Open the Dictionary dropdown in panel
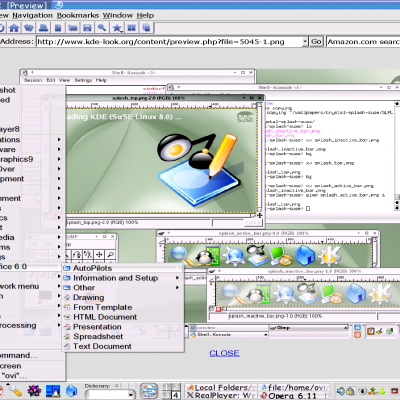The image size is (400, 400). [x=131, y=395]
